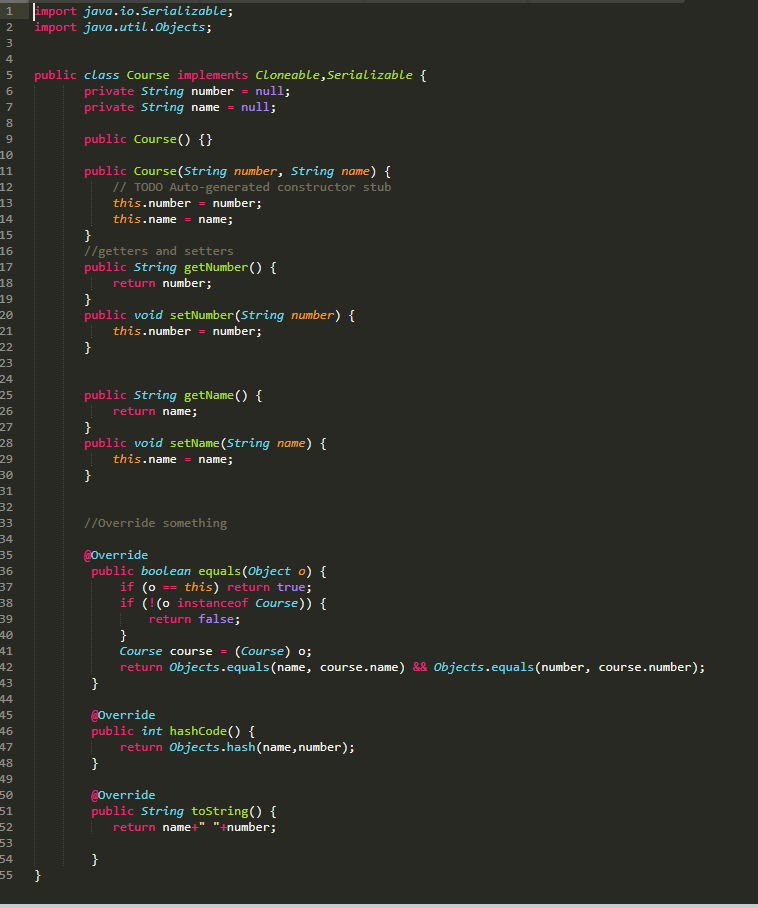This screenshot has height=908, width=758.
Task: Click the 'getNumber' method name
Action: 216,268
